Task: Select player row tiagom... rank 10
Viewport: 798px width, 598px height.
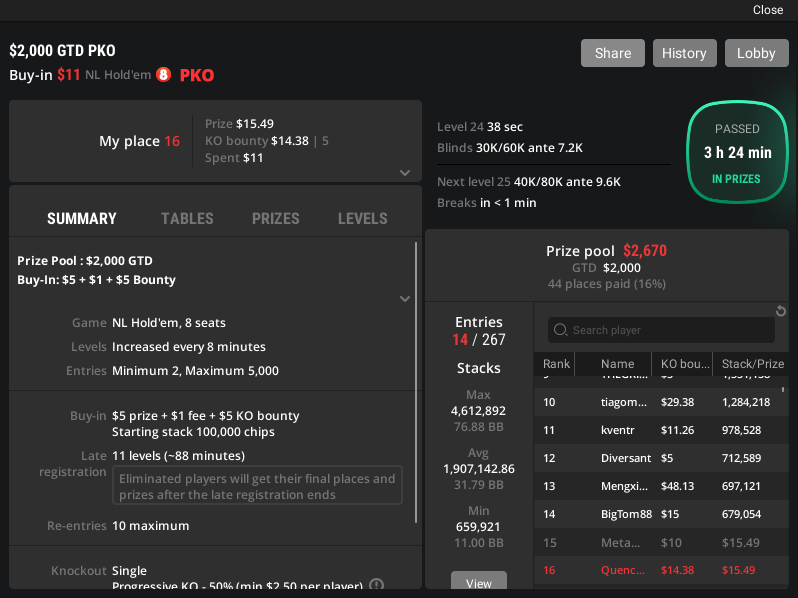Action: [x=661, y=402]
